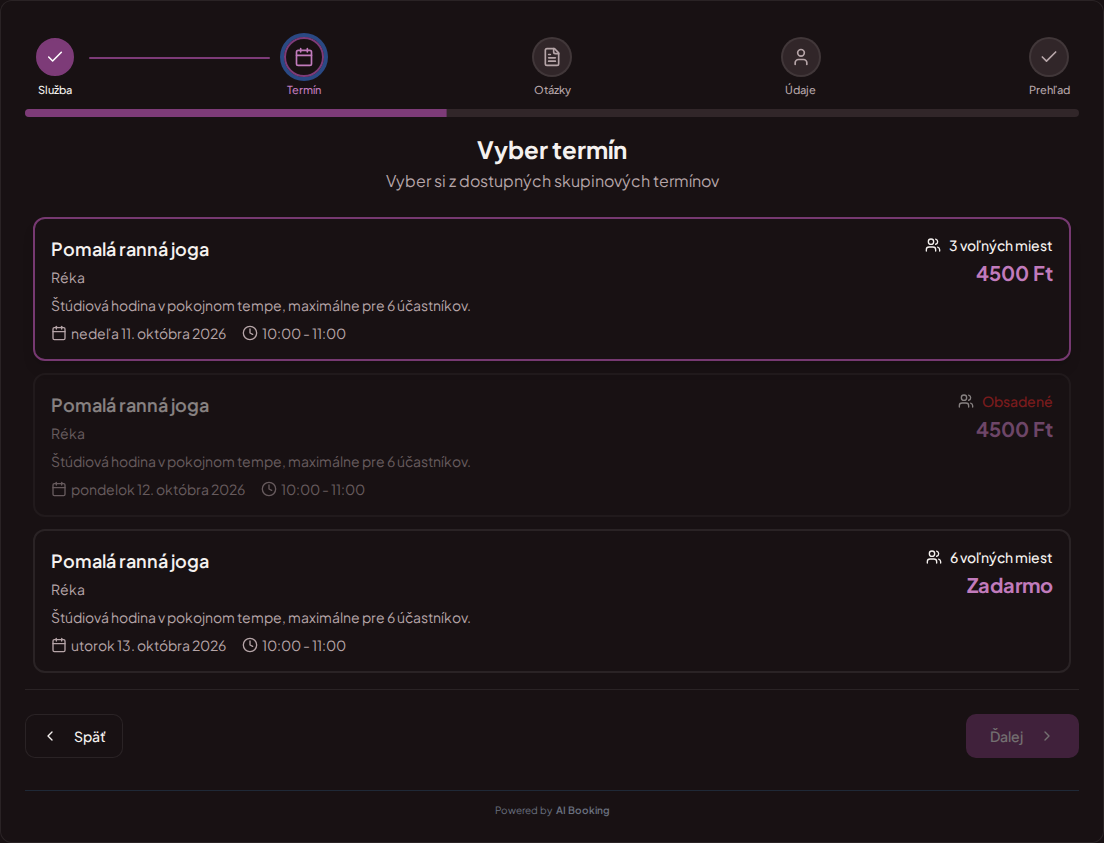This screenshot has height=843, width=1104.
Task: Select the Termín calendar step icon
Action: tap(304, 57)
